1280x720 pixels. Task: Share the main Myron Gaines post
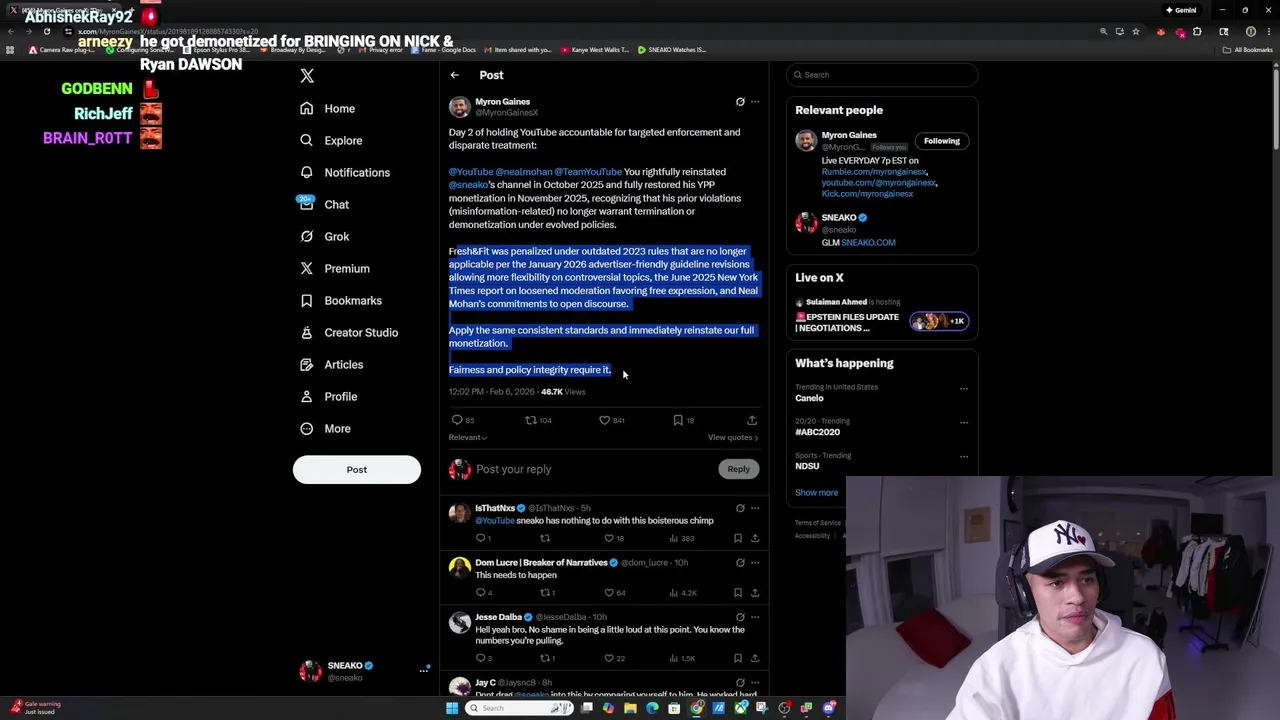click(752, 420)
